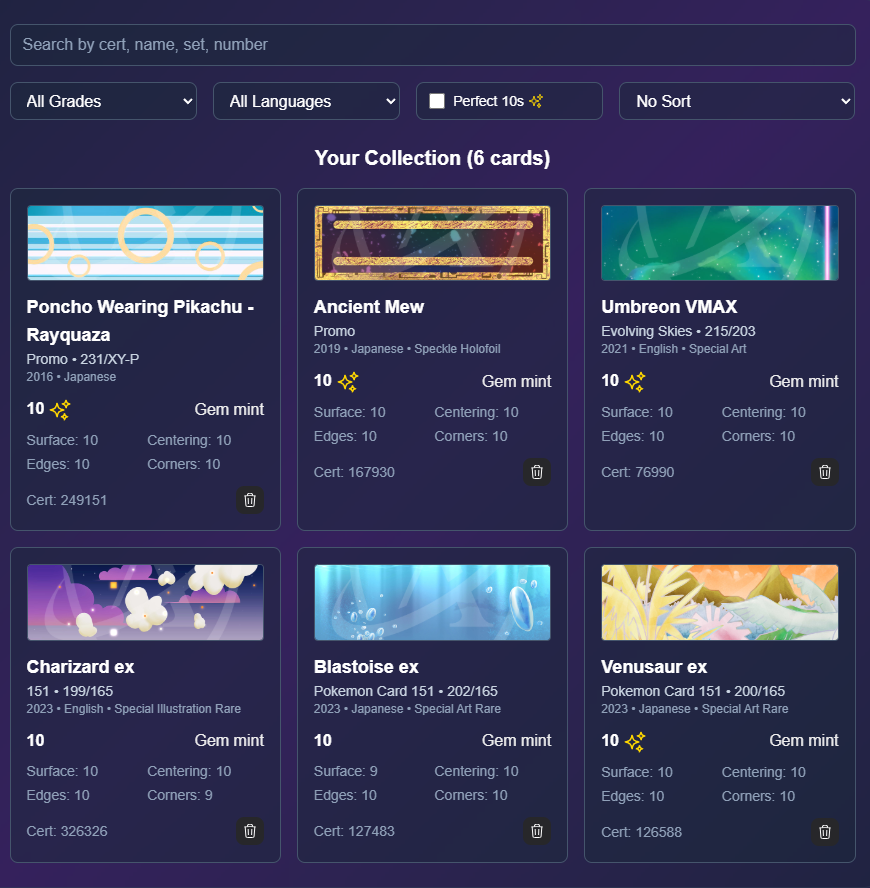The image size is (870, 888).
Task: Click 2023 • English • Special Illustration Rare
Action: (x=134, y=709)
